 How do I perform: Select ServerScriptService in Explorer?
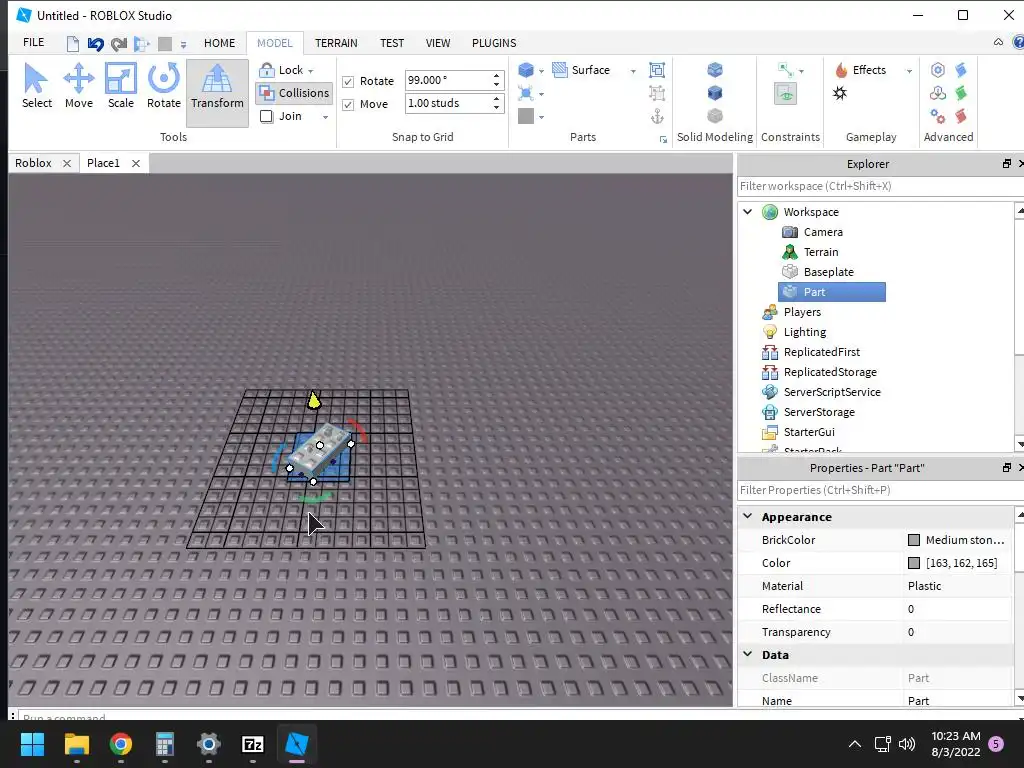pos(832,392)
